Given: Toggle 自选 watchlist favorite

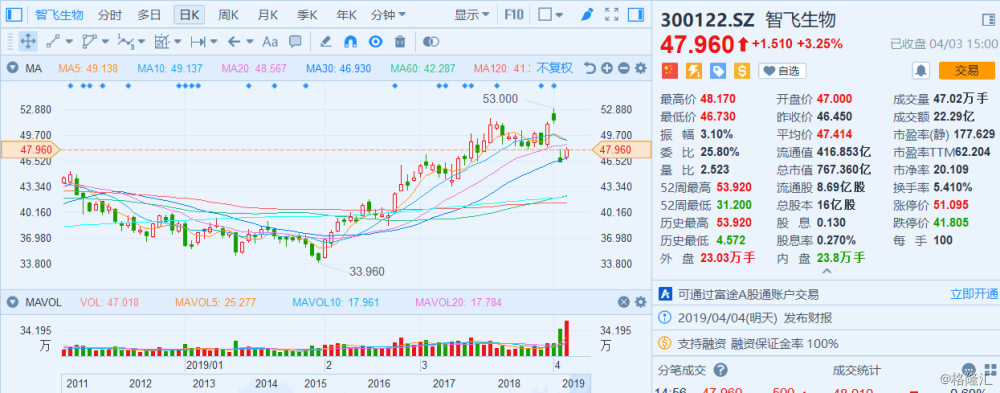Looking at the screenshot, I should click(782, 71).
